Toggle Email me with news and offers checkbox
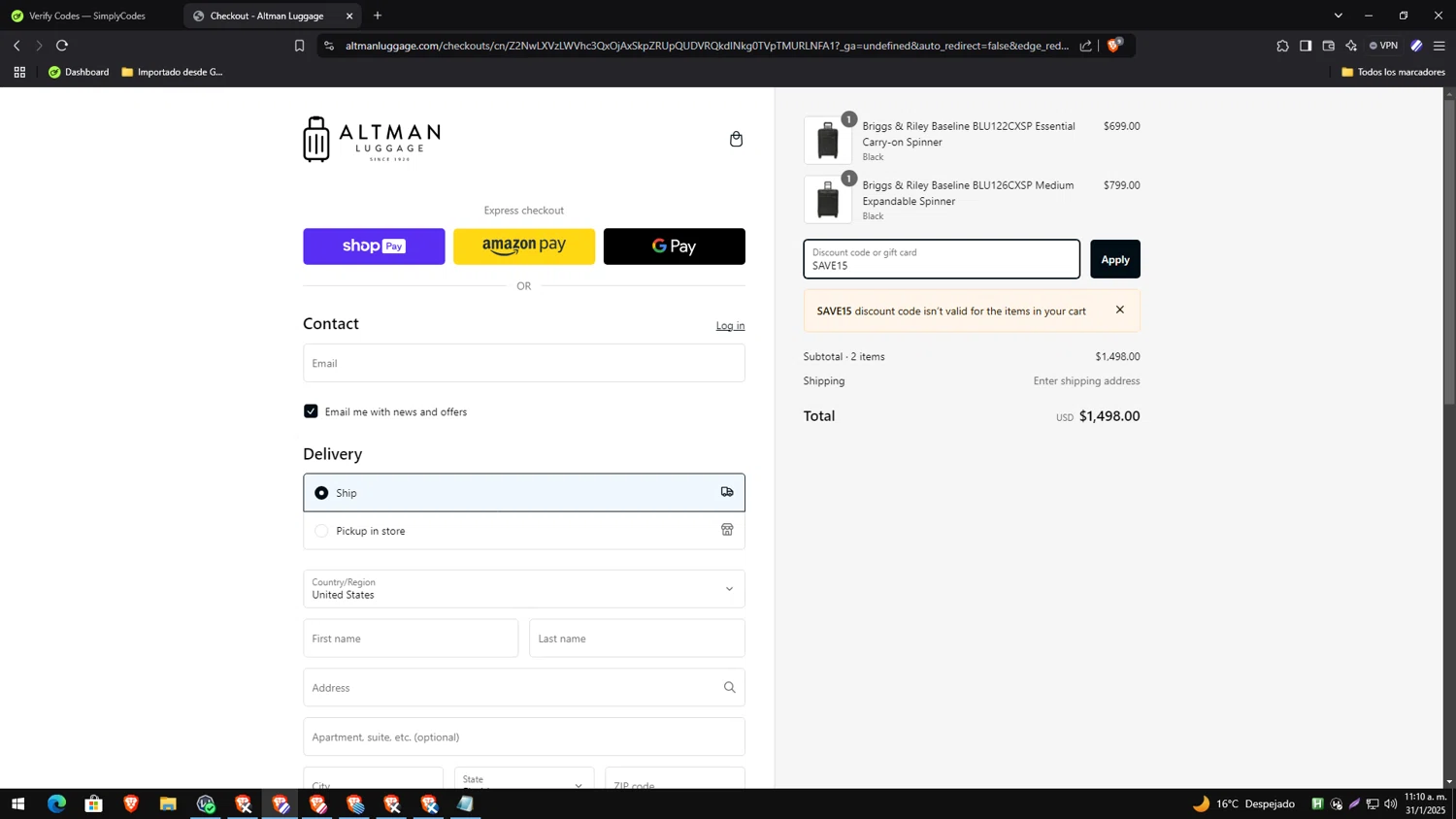The image size is (1456, 819). [311, 411]
